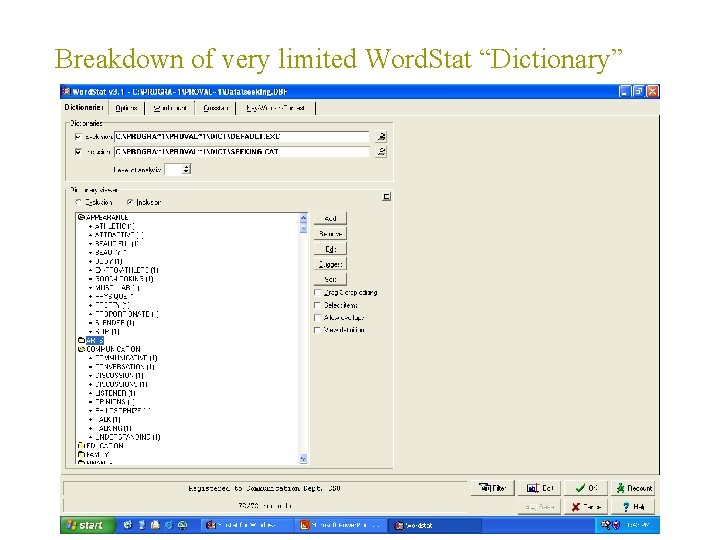This screenshot has height=540, width=720.
Task: Browse for the exclusion dictionary file
Action: coord(381,136)
